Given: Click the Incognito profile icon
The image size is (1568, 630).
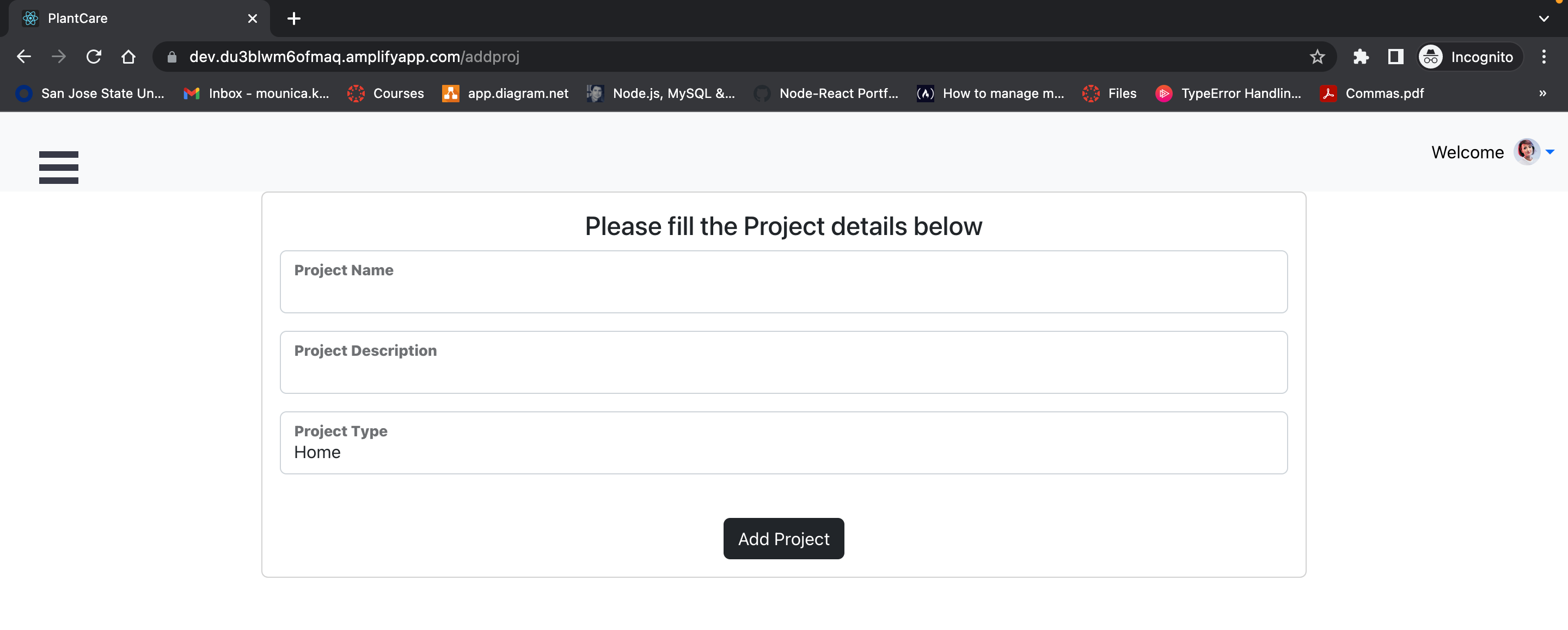Looking at the screenshot, I should point(1431,57).
